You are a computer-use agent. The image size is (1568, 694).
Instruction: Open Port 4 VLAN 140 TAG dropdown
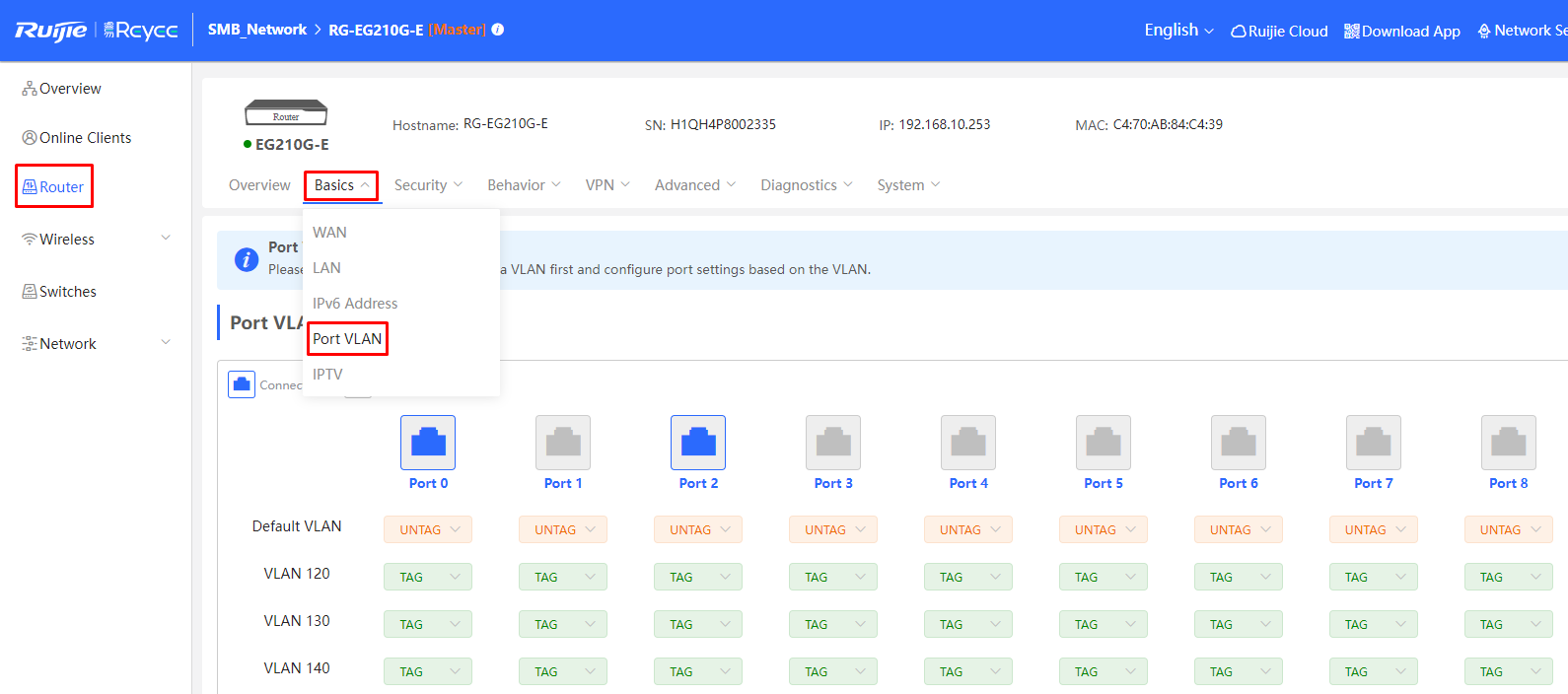[x=968, y=671]
